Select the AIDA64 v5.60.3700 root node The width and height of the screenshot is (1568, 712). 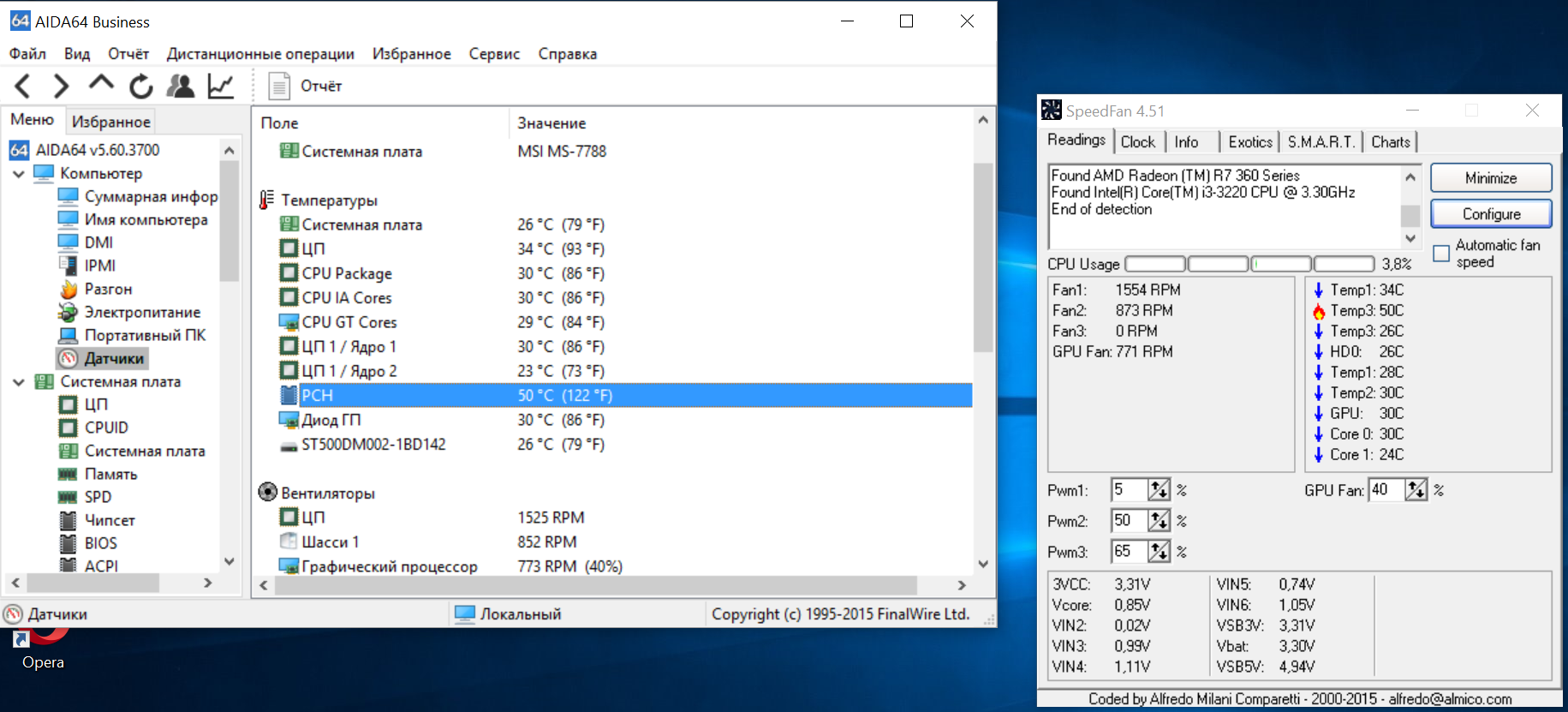coord(85,151)
